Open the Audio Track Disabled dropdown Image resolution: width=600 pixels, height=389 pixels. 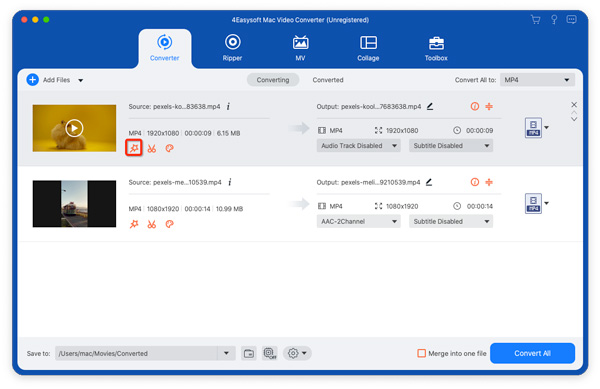pyautogui.click(x=359, y=146)
